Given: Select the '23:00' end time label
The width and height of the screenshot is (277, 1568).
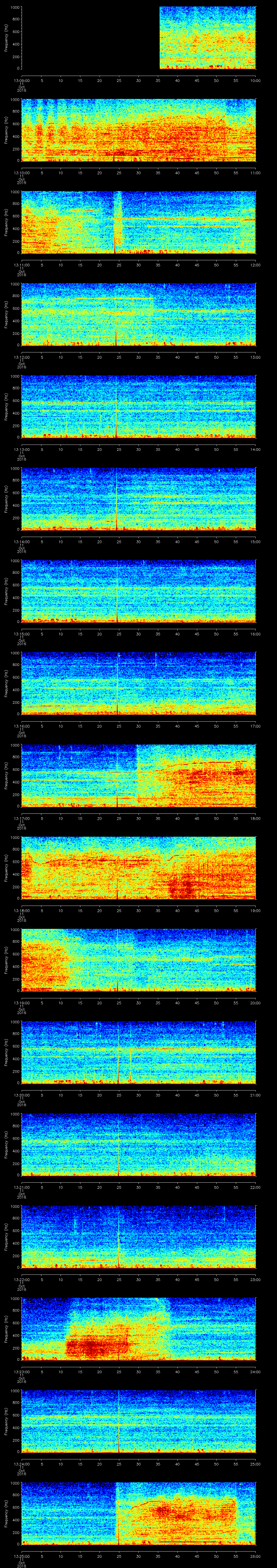Looking at the screenshot, I should point(256,1279).
